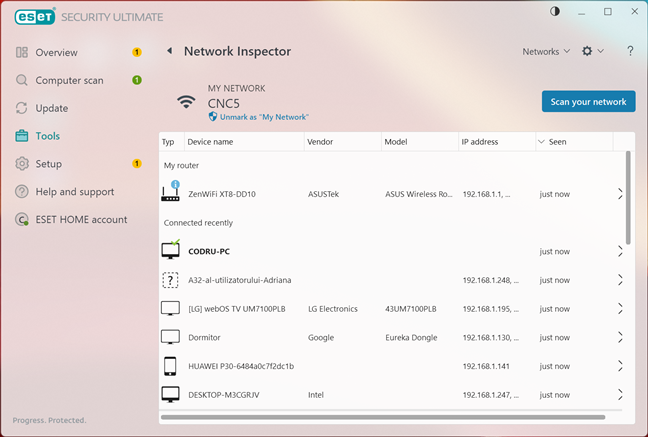Click the back arrow beside Network Inspector

pos(169,51)
